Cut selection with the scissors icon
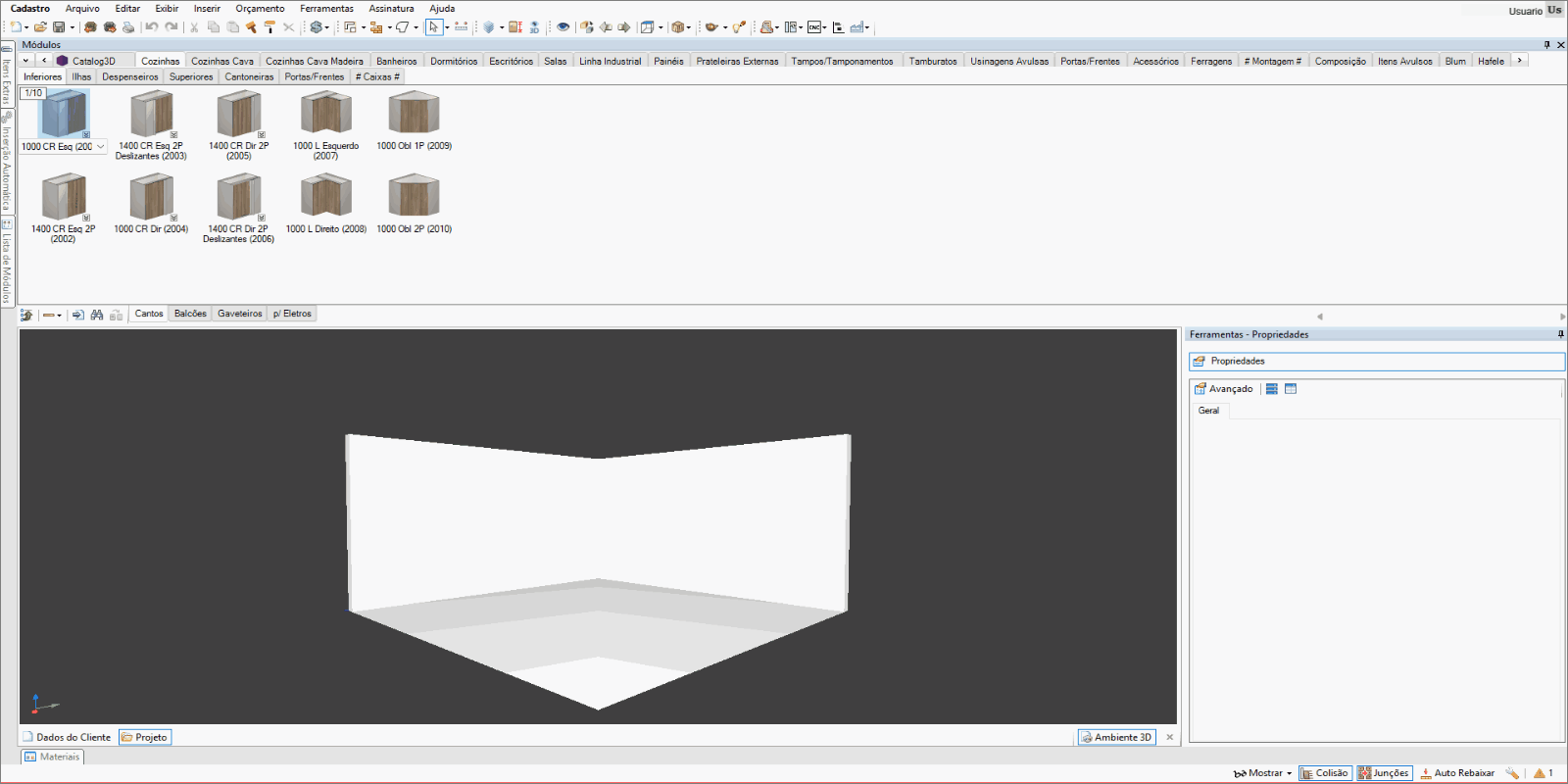The height and width of the screenshot is (784, 1568). click(194, 27)
